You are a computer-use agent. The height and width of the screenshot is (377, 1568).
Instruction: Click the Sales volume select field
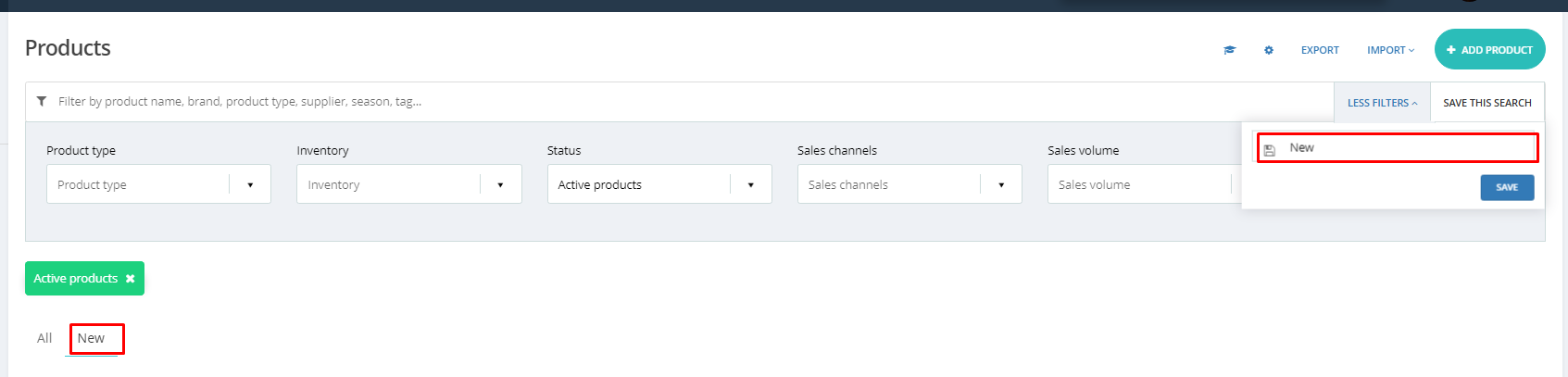(1145, 184)
